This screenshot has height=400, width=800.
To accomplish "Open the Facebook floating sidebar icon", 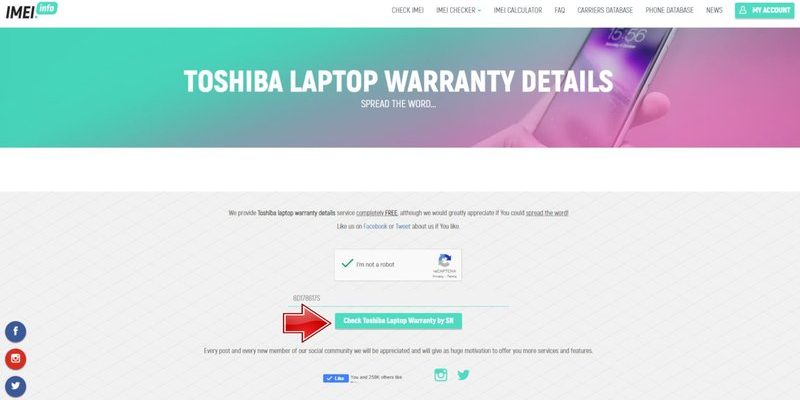I will coord(15,332).
